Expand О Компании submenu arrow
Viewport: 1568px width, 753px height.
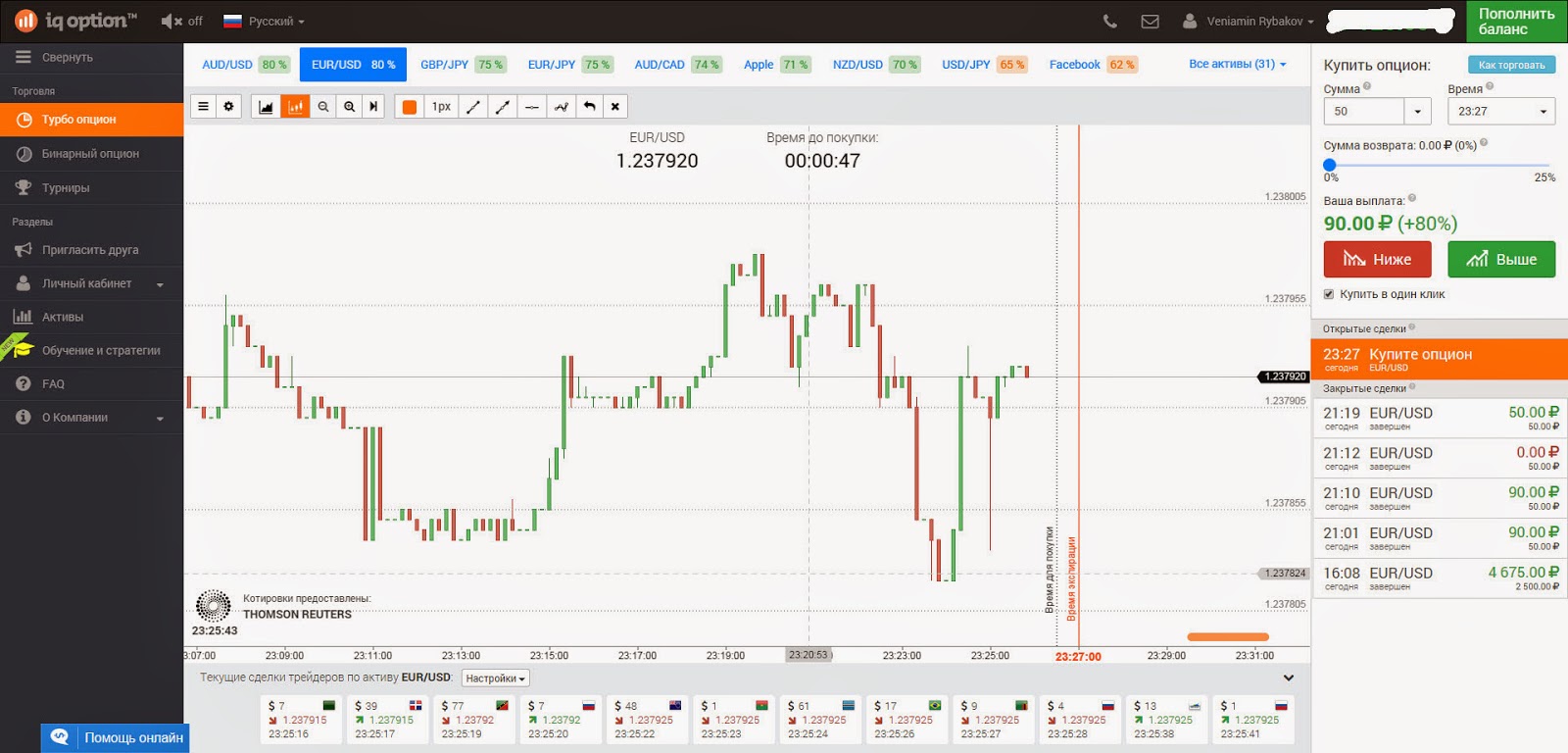click(x=160, y=419)
